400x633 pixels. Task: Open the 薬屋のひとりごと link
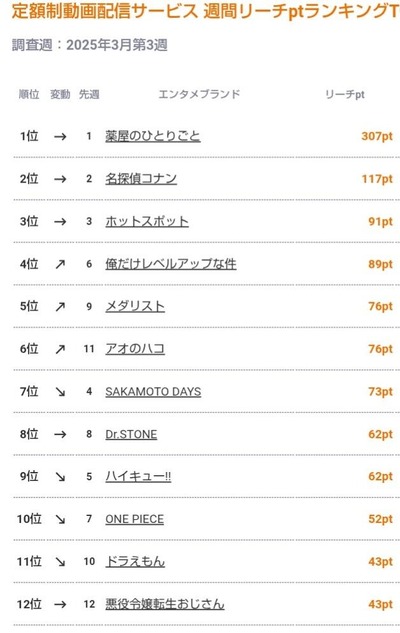point(153,136)
